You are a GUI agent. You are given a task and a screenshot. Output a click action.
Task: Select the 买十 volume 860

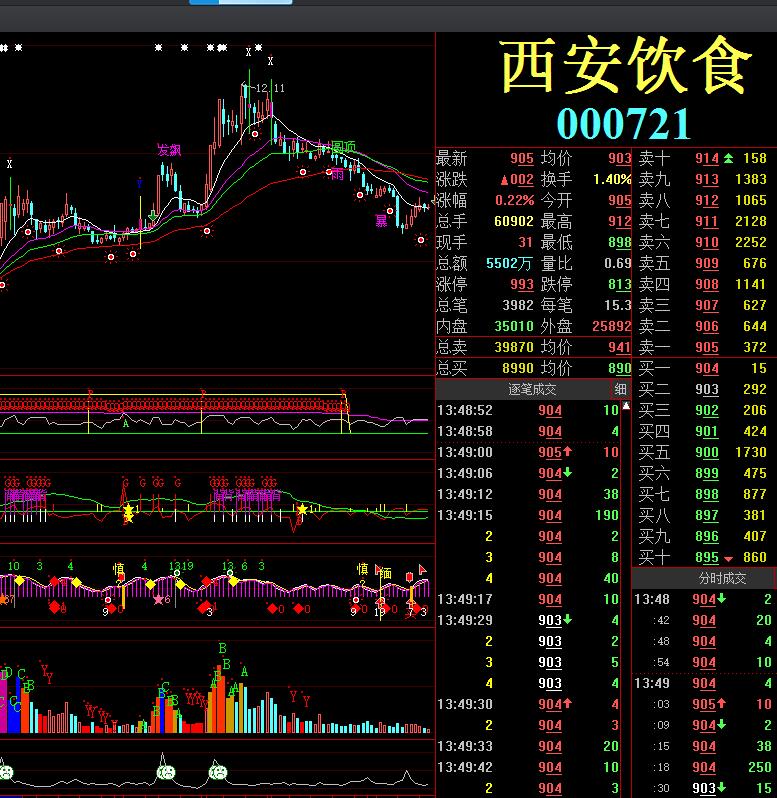754,557
